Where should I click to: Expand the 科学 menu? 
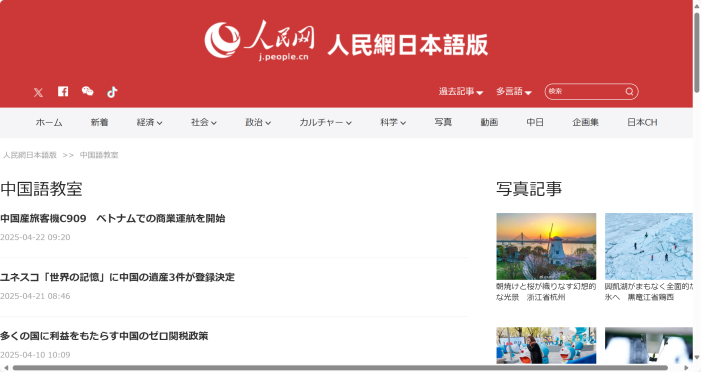tap(393, 123)
